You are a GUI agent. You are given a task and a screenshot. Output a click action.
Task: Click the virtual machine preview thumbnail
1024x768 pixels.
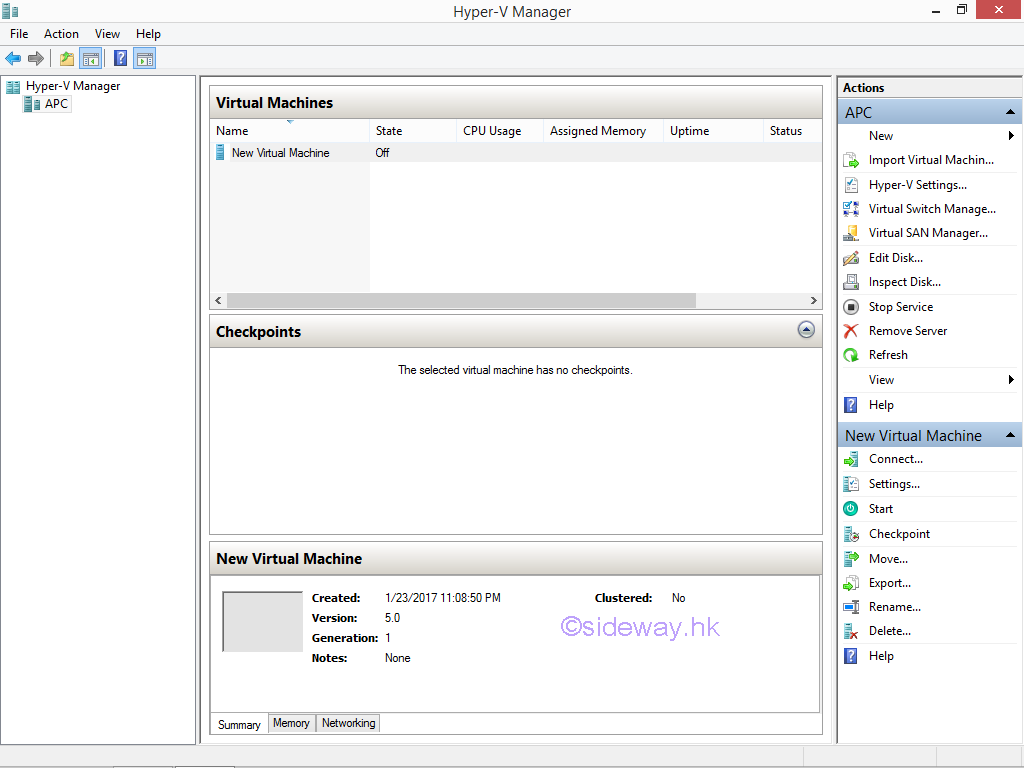262,622
